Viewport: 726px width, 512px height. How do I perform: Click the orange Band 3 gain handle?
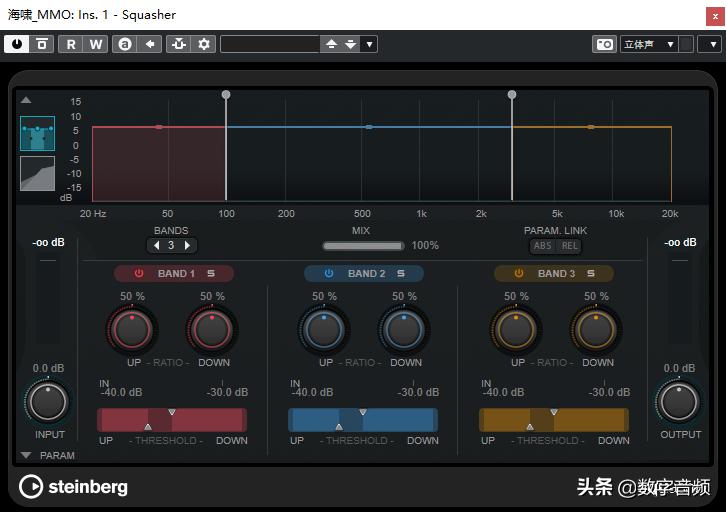(x=591, y=127)
